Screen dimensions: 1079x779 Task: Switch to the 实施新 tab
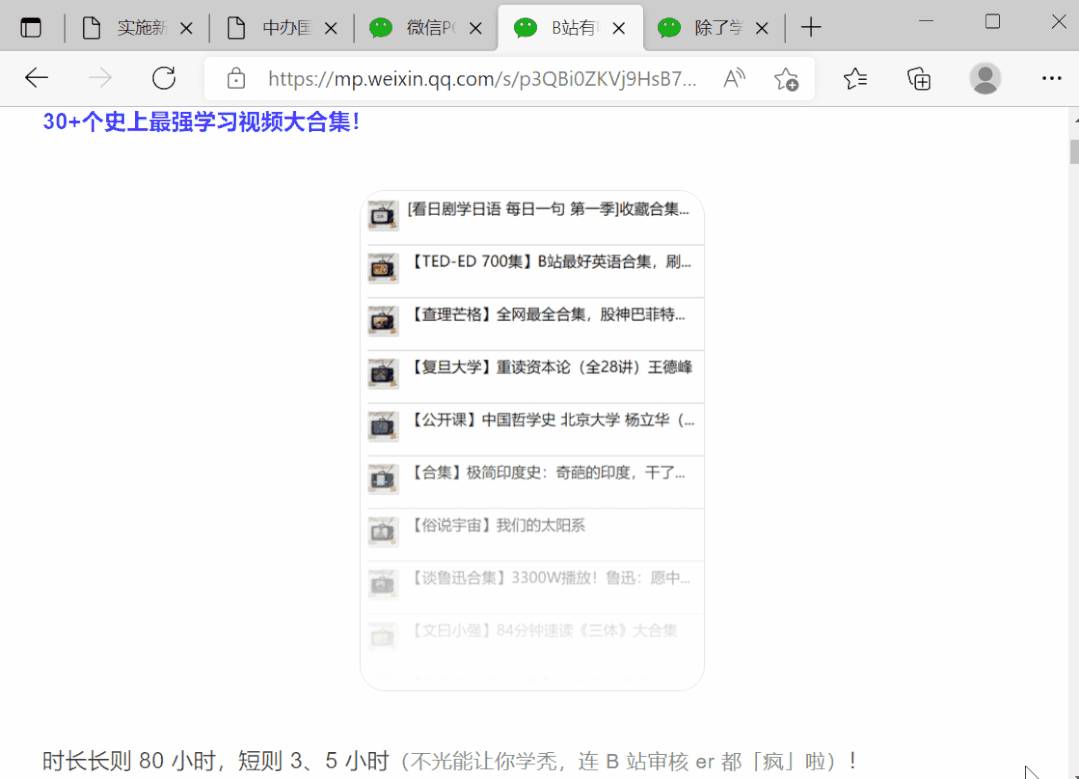pos(140,28)
